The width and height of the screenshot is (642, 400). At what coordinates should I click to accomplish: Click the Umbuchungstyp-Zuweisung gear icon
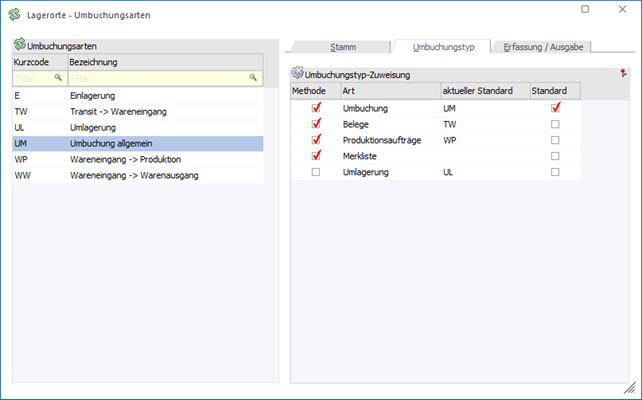297,74
